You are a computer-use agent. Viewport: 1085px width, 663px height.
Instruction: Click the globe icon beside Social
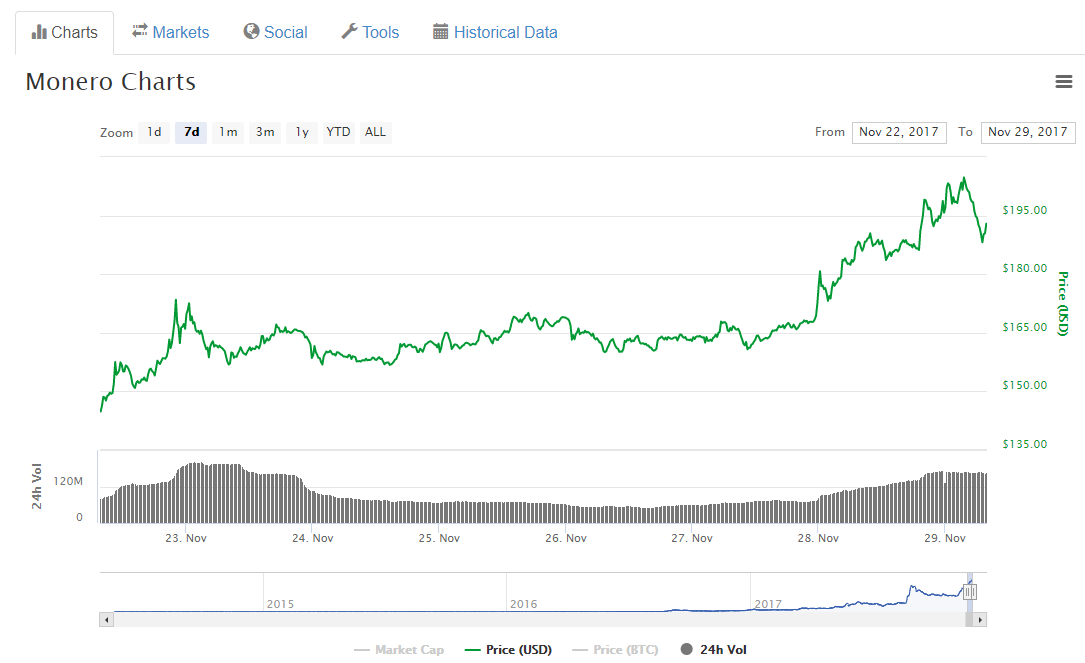click(251, 31)
